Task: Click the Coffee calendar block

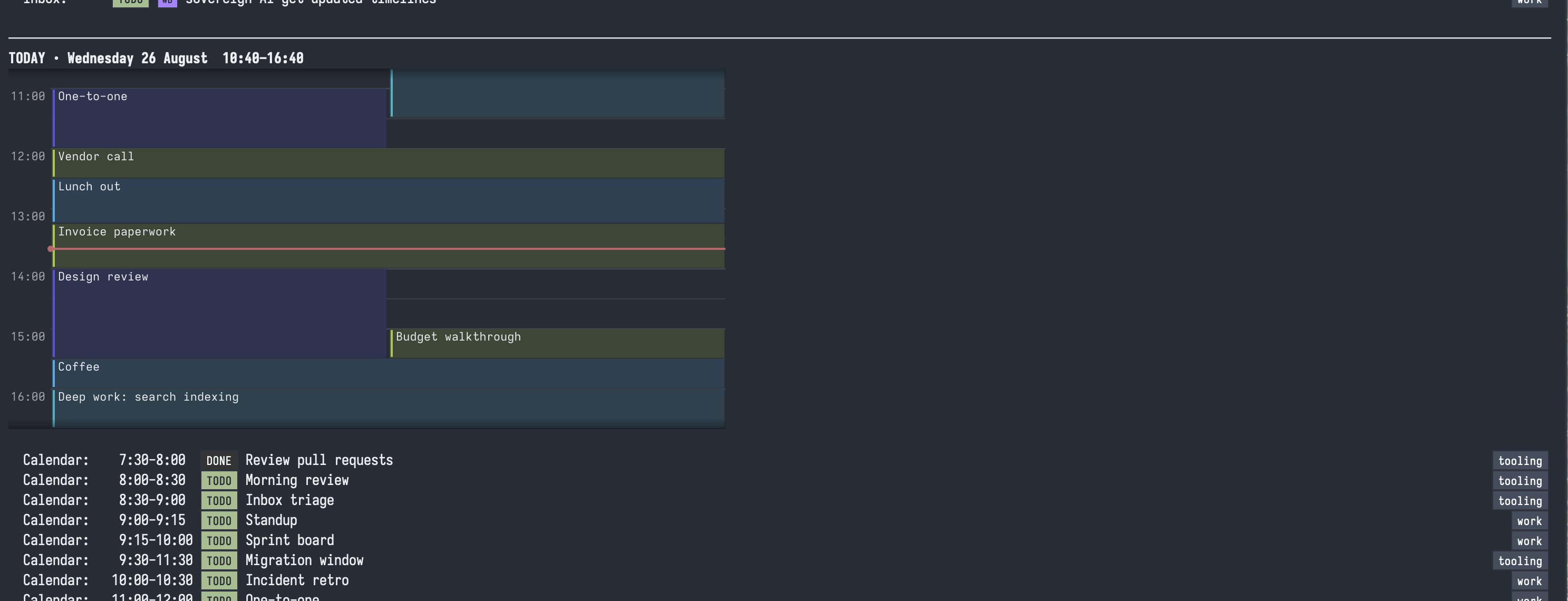Action: 389,373
